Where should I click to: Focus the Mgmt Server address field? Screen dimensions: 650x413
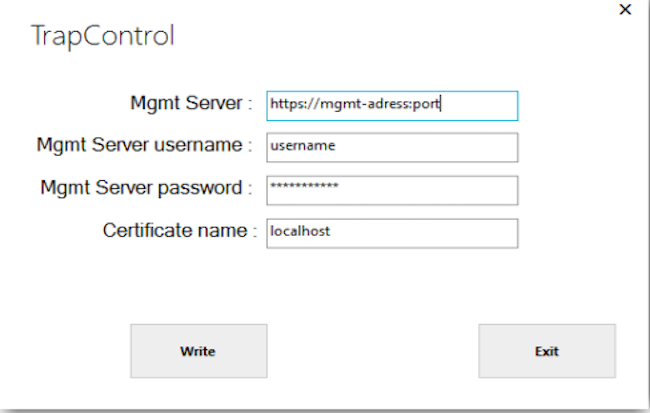[392, 104]
